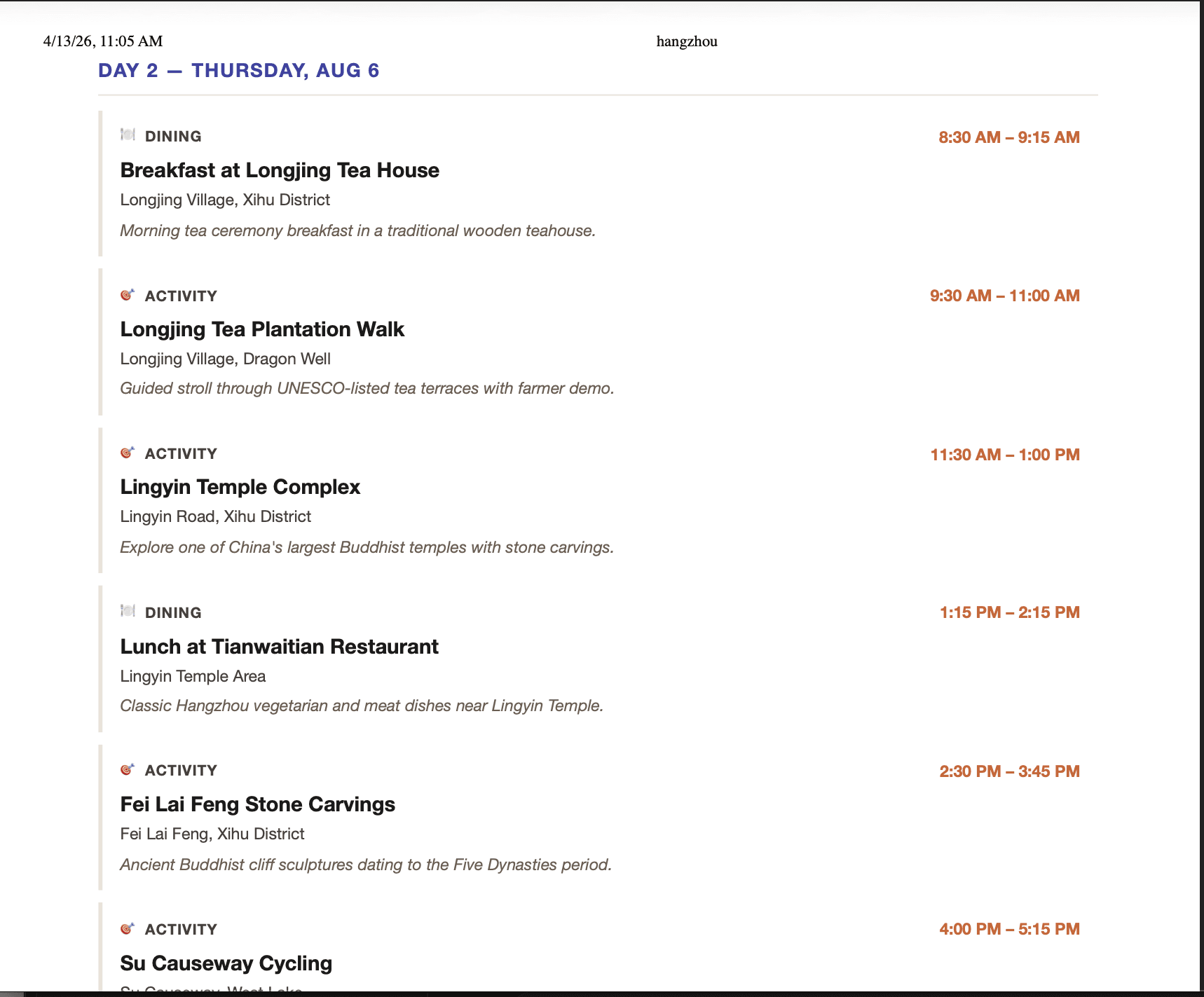Image resolution: width=1204 pixels, height=997 pixels.
Task: Click the ACTIVITY label on the tea plantation card
Action: coord(181,295)
